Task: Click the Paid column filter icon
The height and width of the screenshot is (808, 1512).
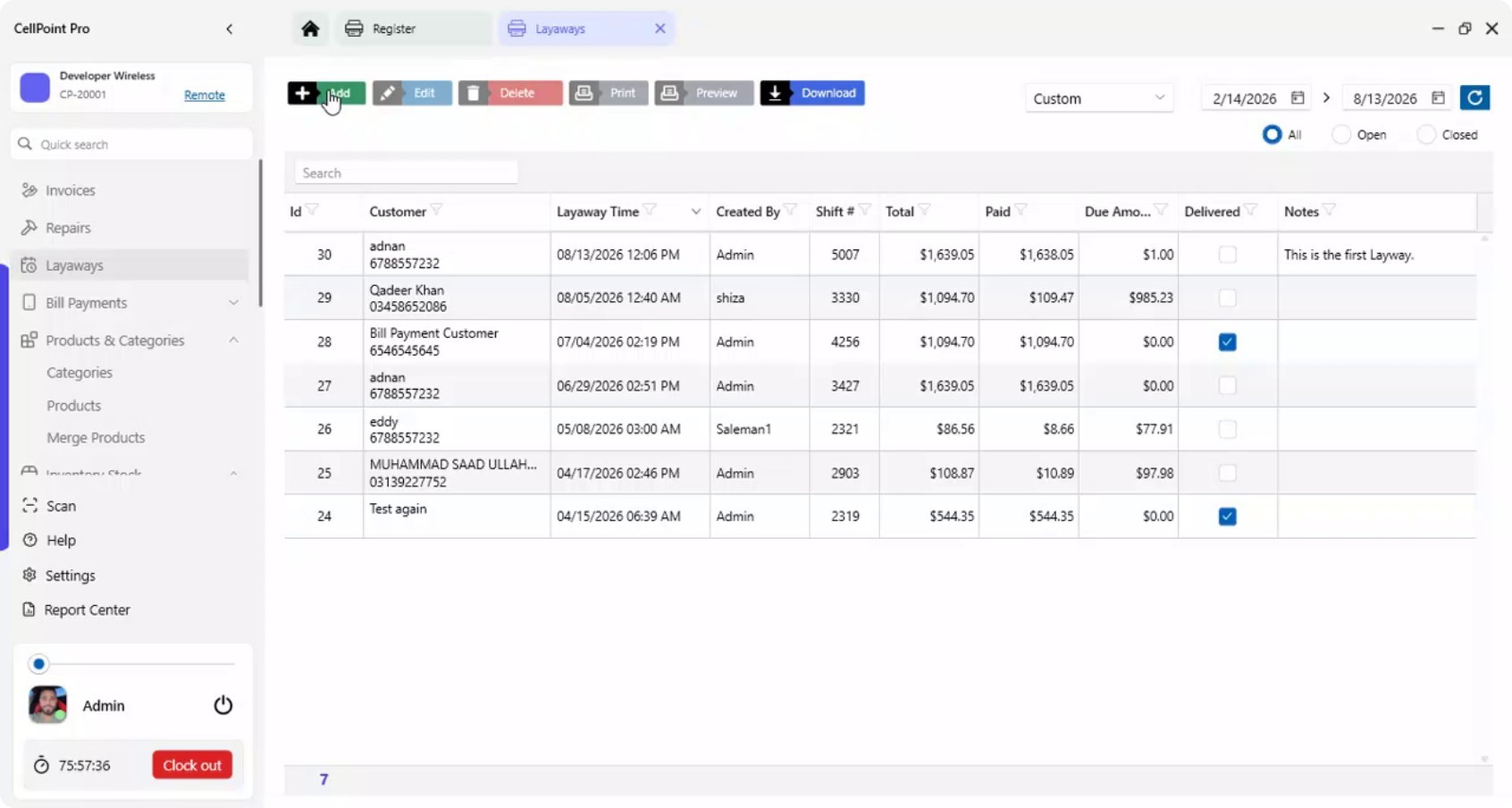Action: click(1021, 210)
